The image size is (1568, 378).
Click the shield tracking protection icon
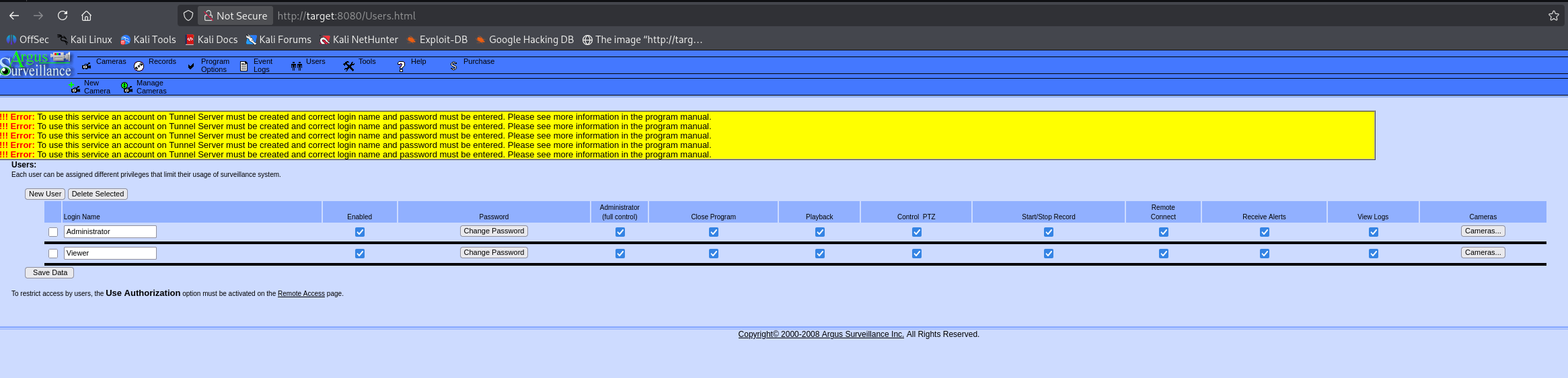(x=188, y=15)
